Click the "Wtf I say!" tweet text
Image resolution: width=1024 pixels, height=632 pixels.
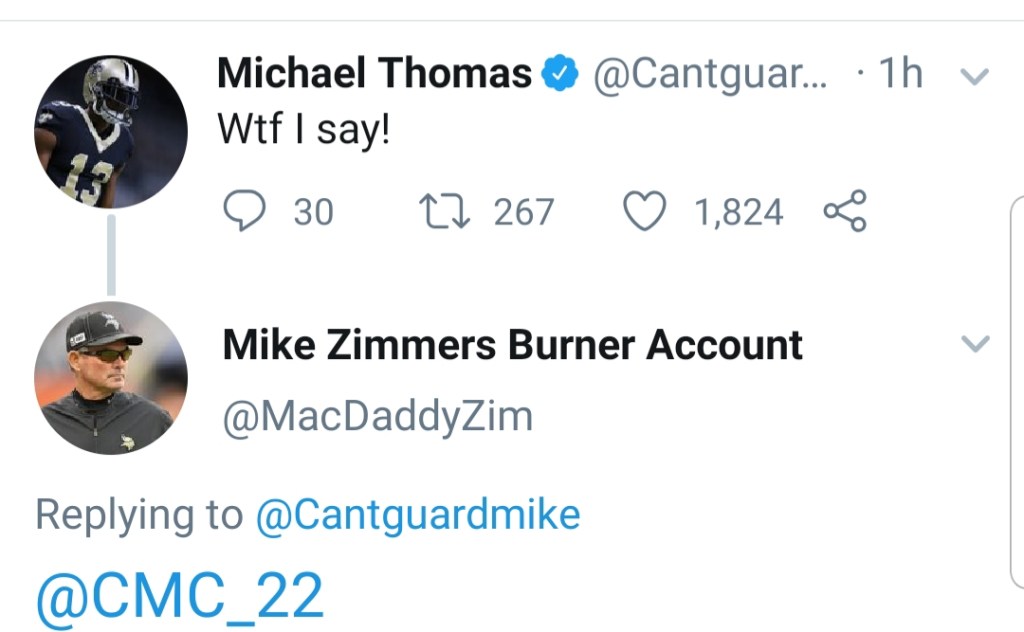tap(303, 131)
